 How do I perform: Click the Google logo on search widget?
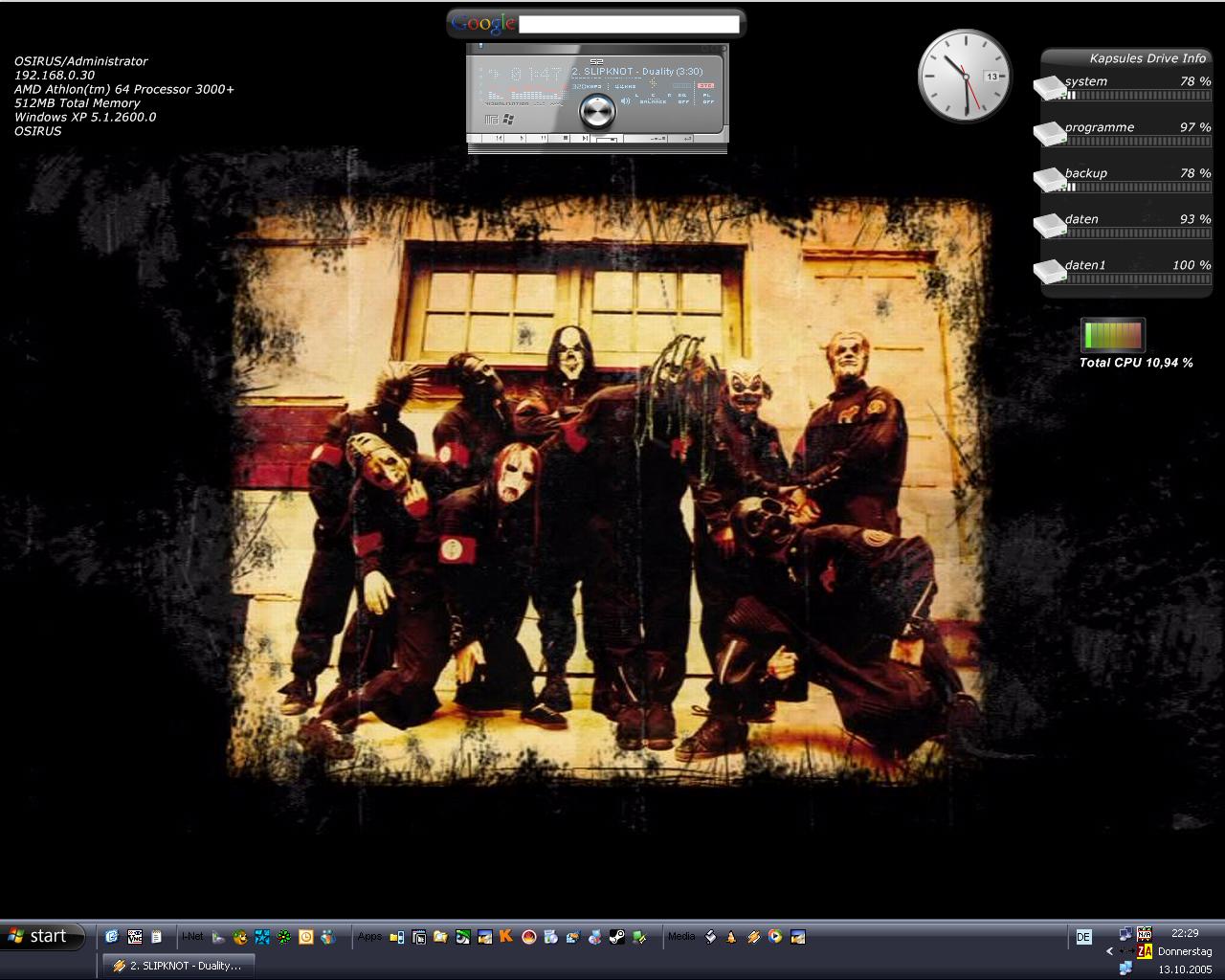(483, 24)
